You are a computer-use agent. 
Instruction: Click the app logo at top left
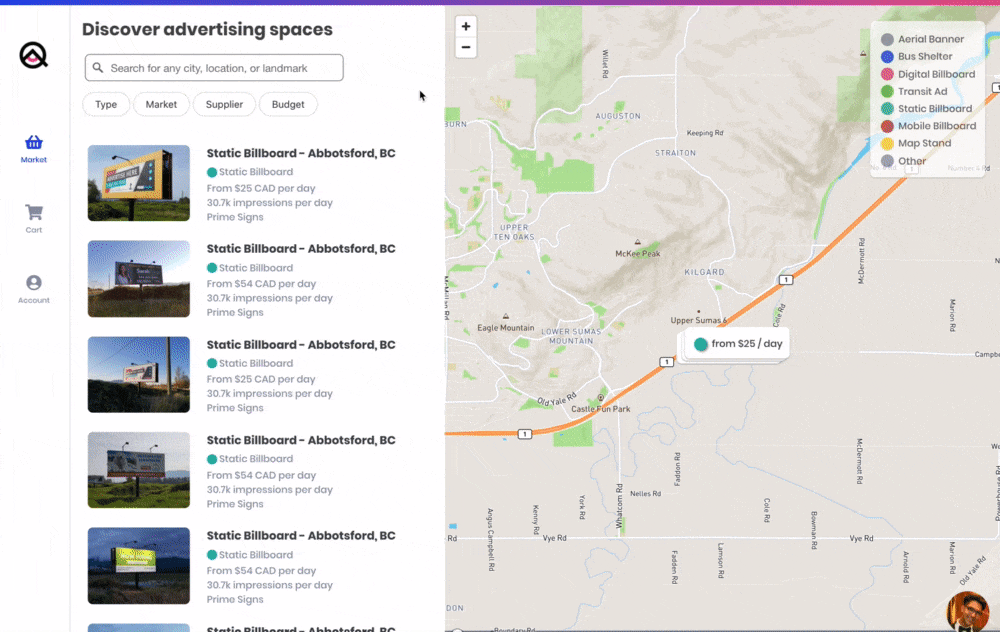pos(33,55)
